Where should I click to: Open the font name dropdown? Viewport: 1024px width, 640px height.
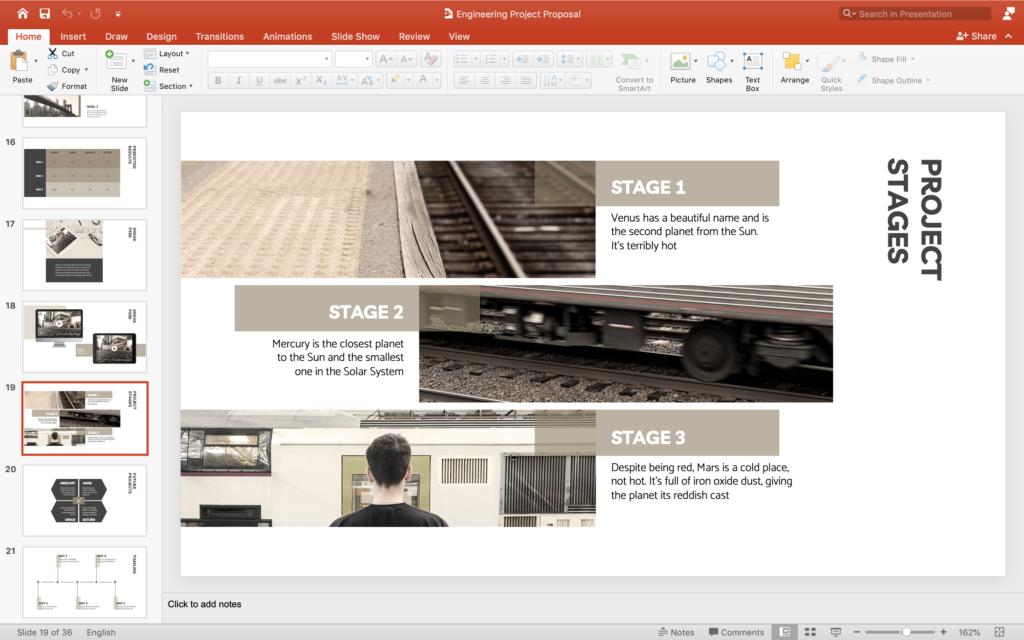tap(327, 59)
